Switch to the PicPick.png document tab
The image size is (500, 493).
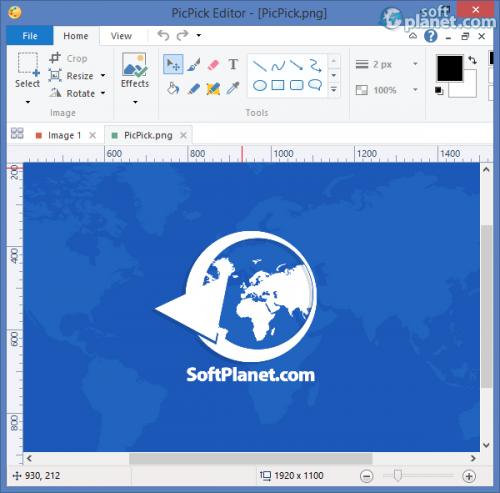coord(148,135)
